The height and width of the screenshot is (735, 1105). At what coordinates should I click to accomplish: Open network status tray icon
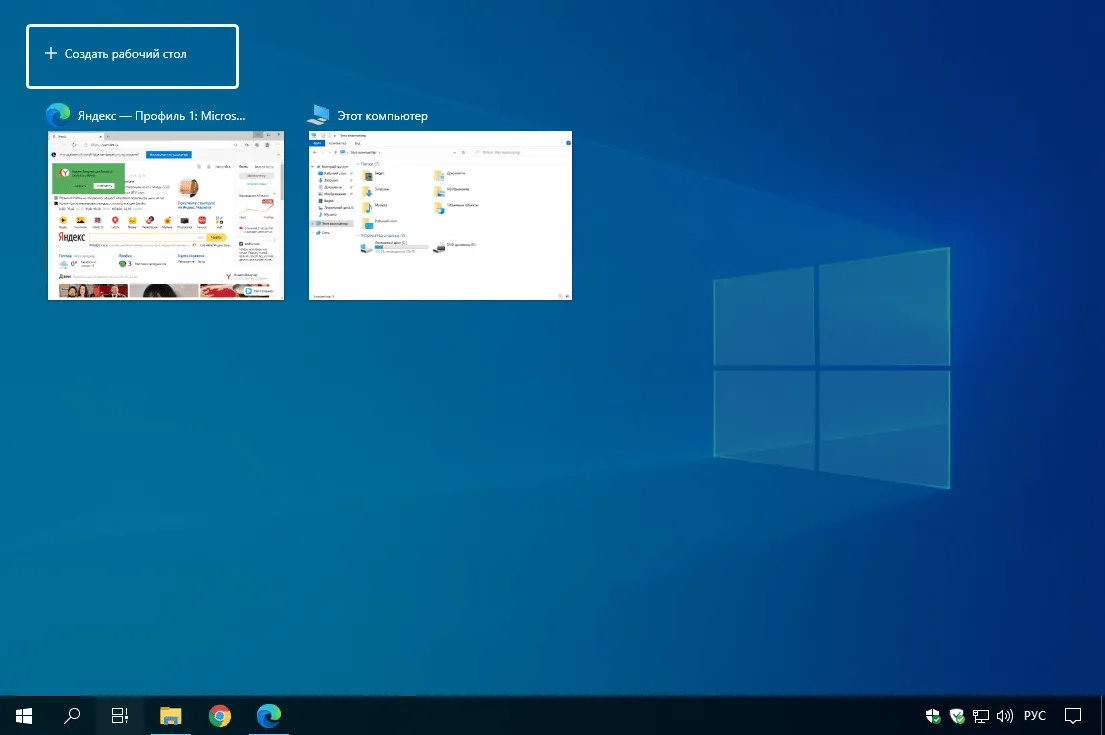pyautogui.click(x=981, y=716)
